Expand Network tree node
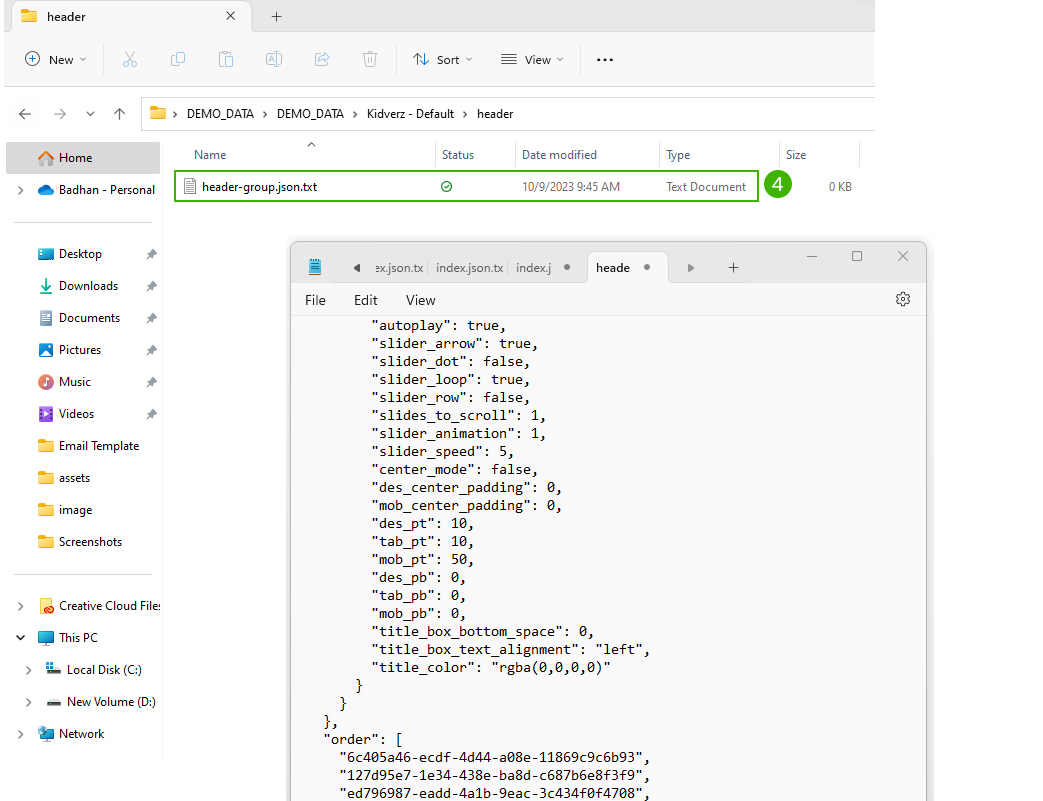Viewport: 1043px width, 801px height. [x=21, y=734]
